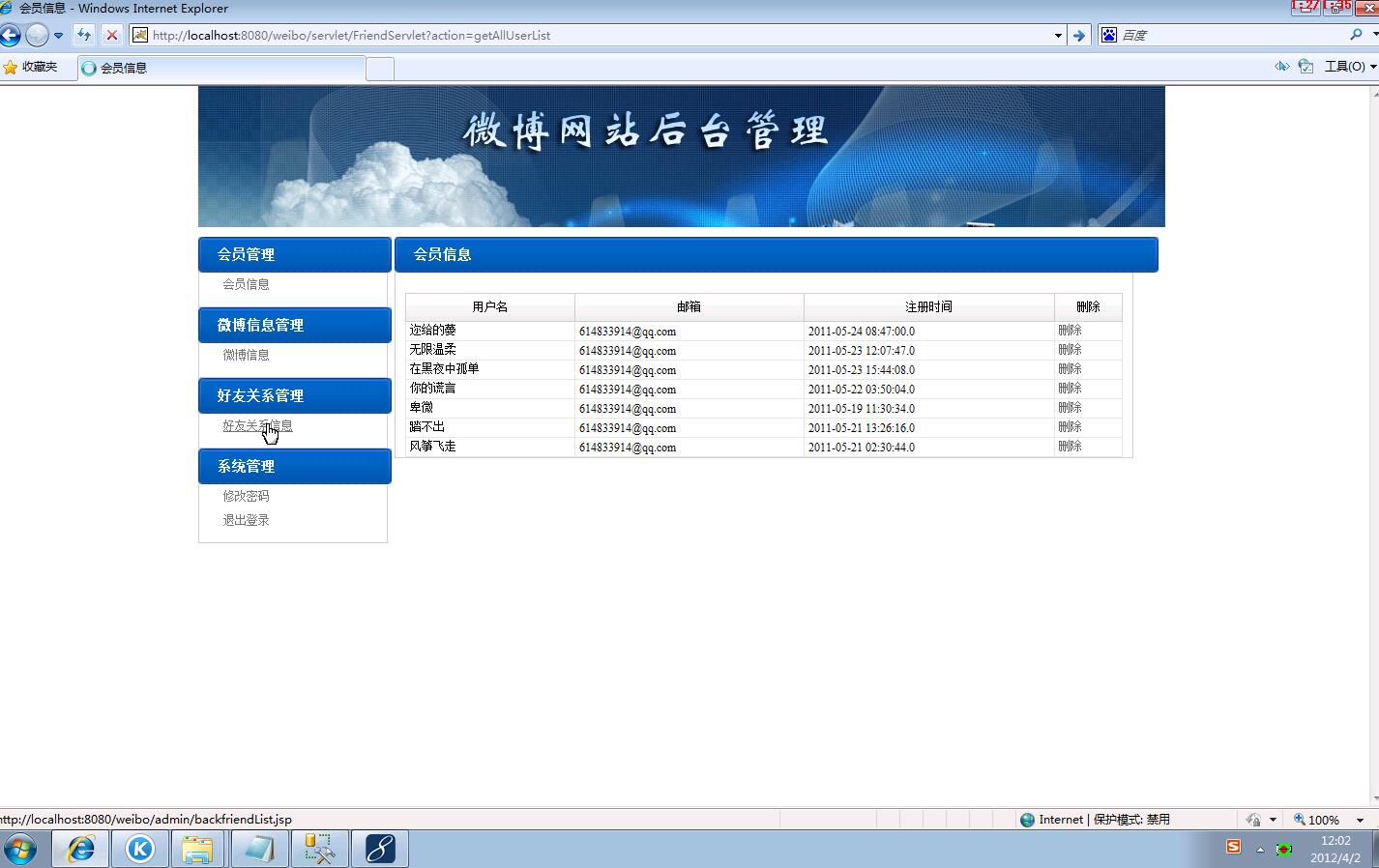The image size is (1379, 868).
Task: Open Internet Explorer from the taskbar
Action: point(80,850)
